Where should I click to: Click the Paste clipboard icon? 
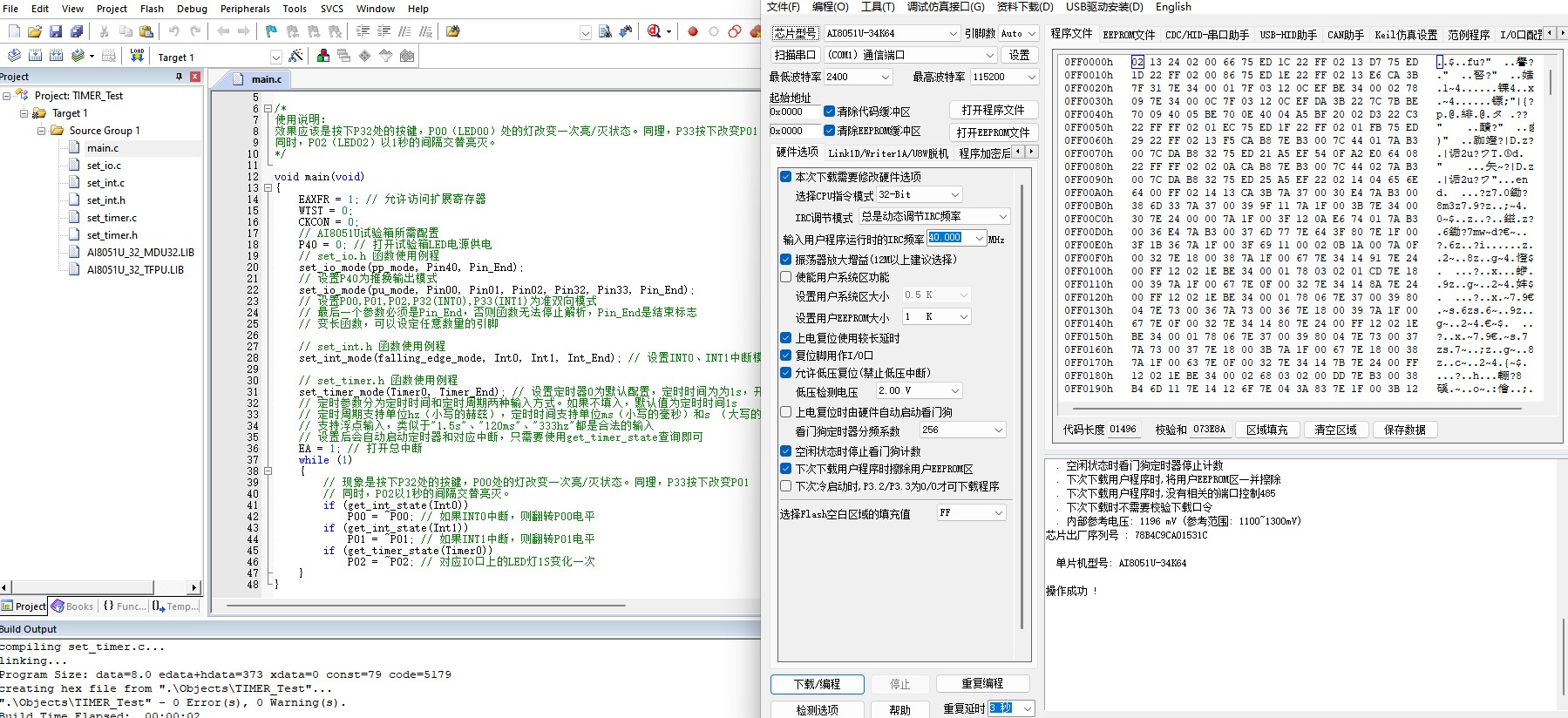pos(146,31)
